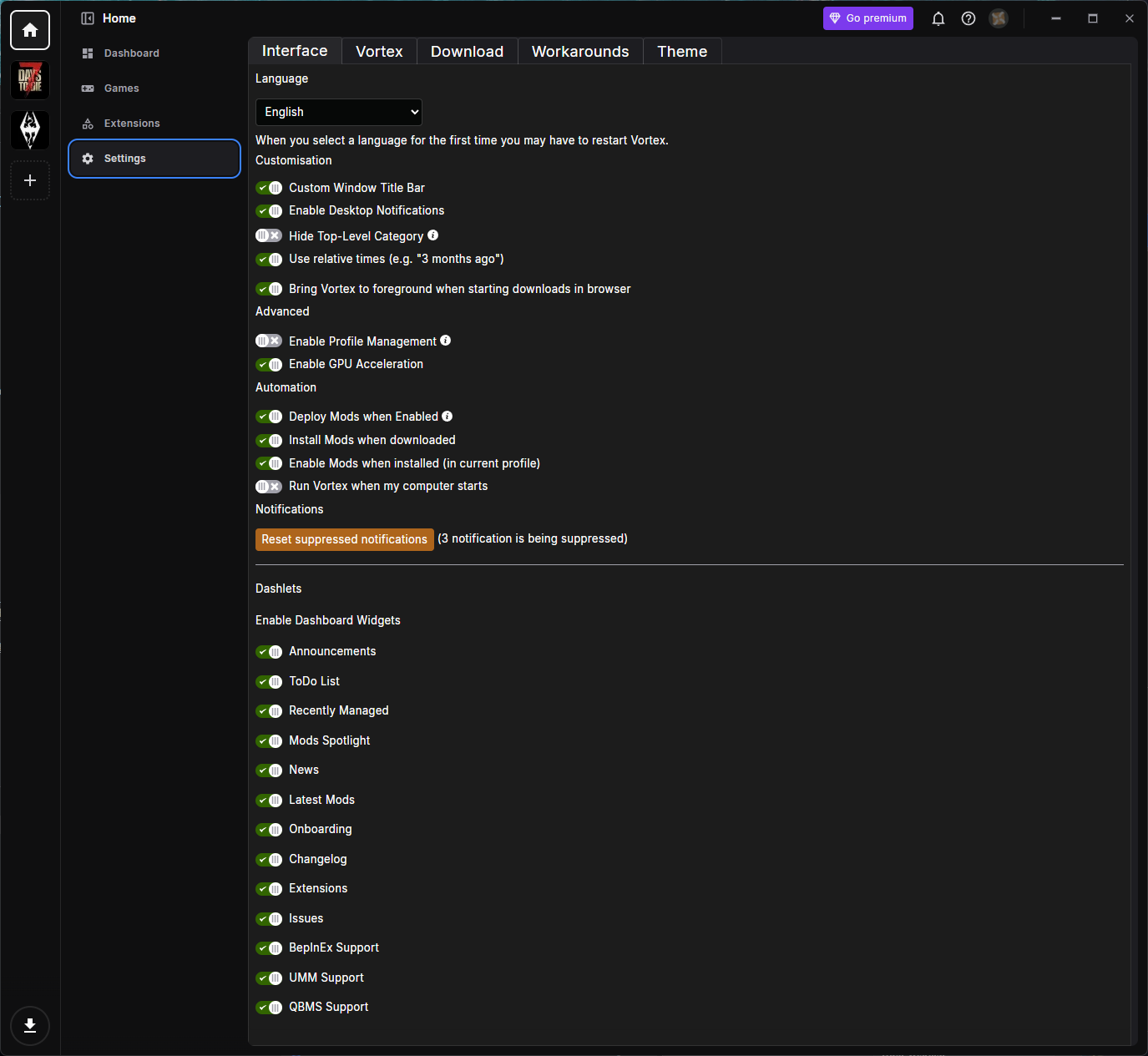Select the Skyrim game icon
1148x1056 pixels.
point(30,130)
